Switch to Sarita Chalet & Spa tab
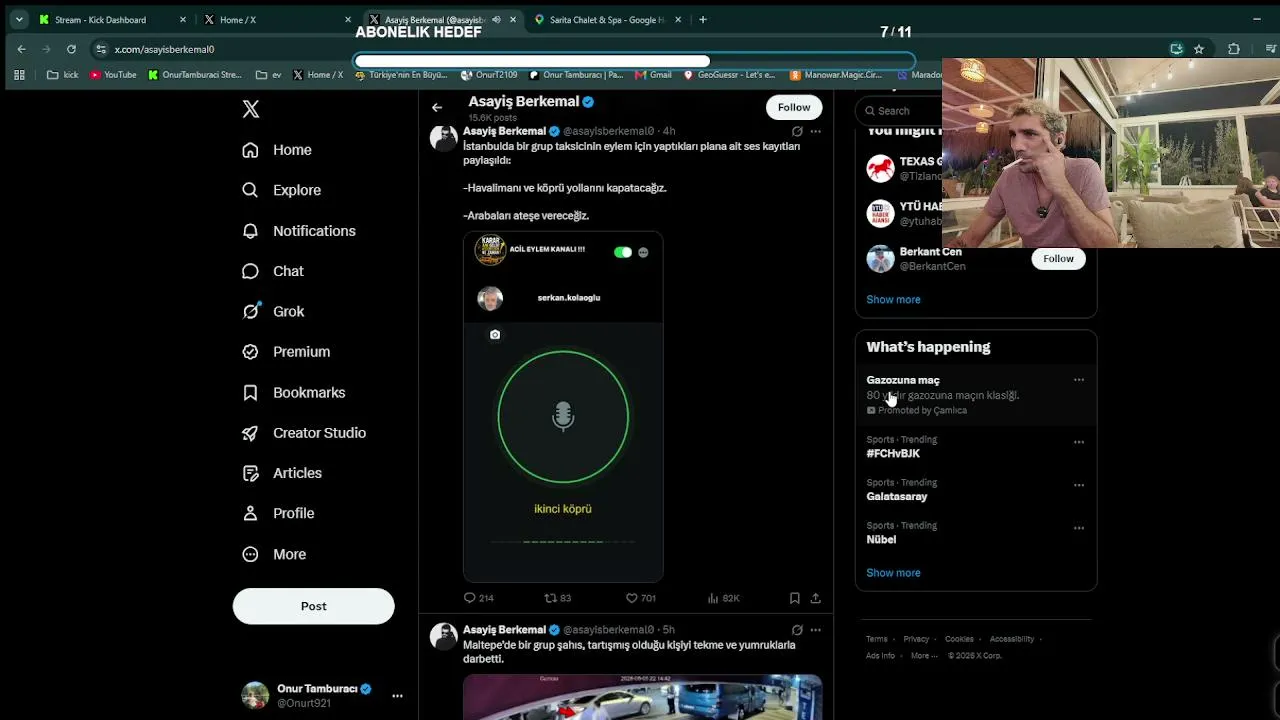 coord(607,20)
